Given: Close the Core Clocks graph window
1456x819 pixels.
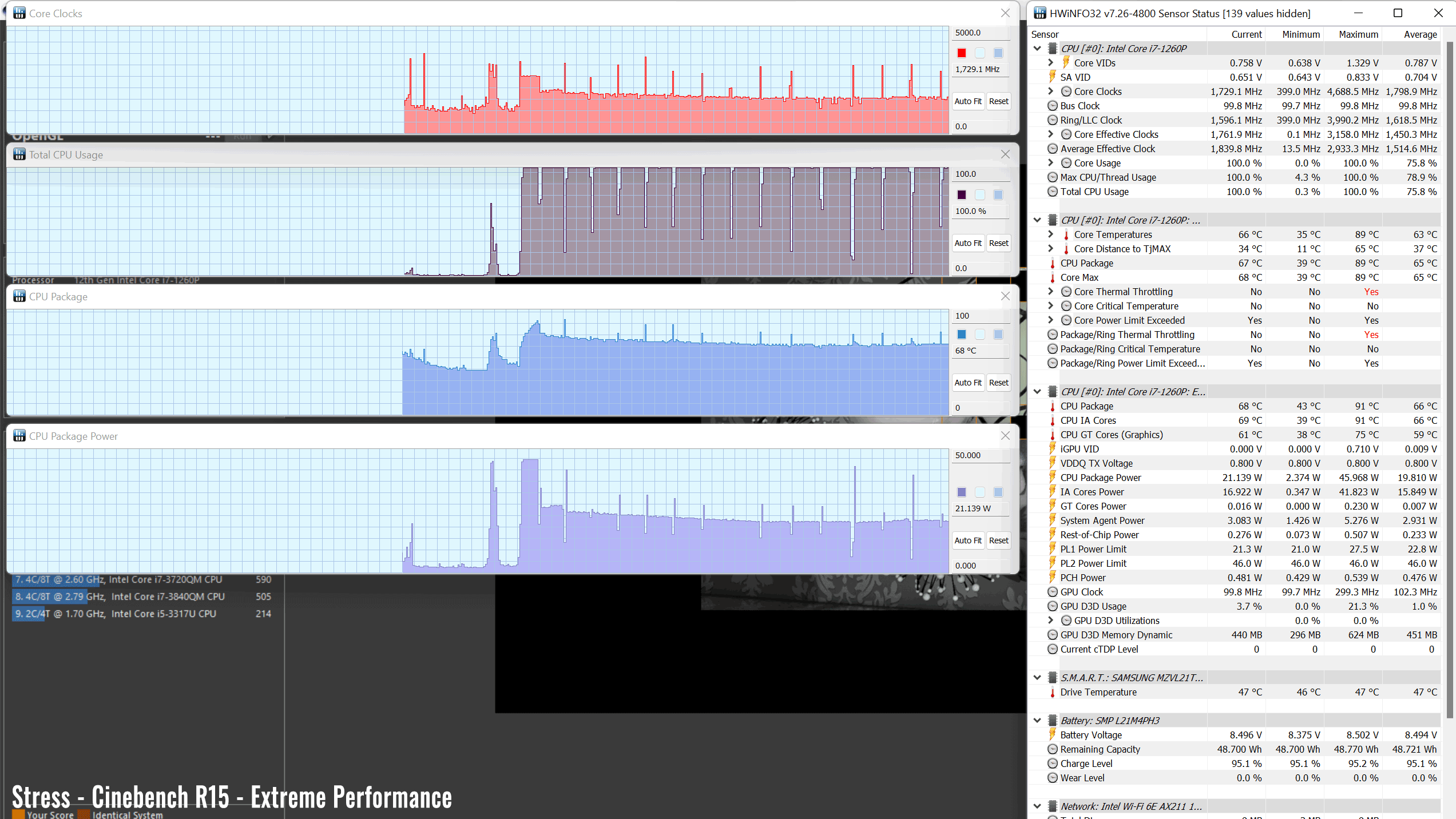Looking at the screenshot, I should (x=1005, y=13).
